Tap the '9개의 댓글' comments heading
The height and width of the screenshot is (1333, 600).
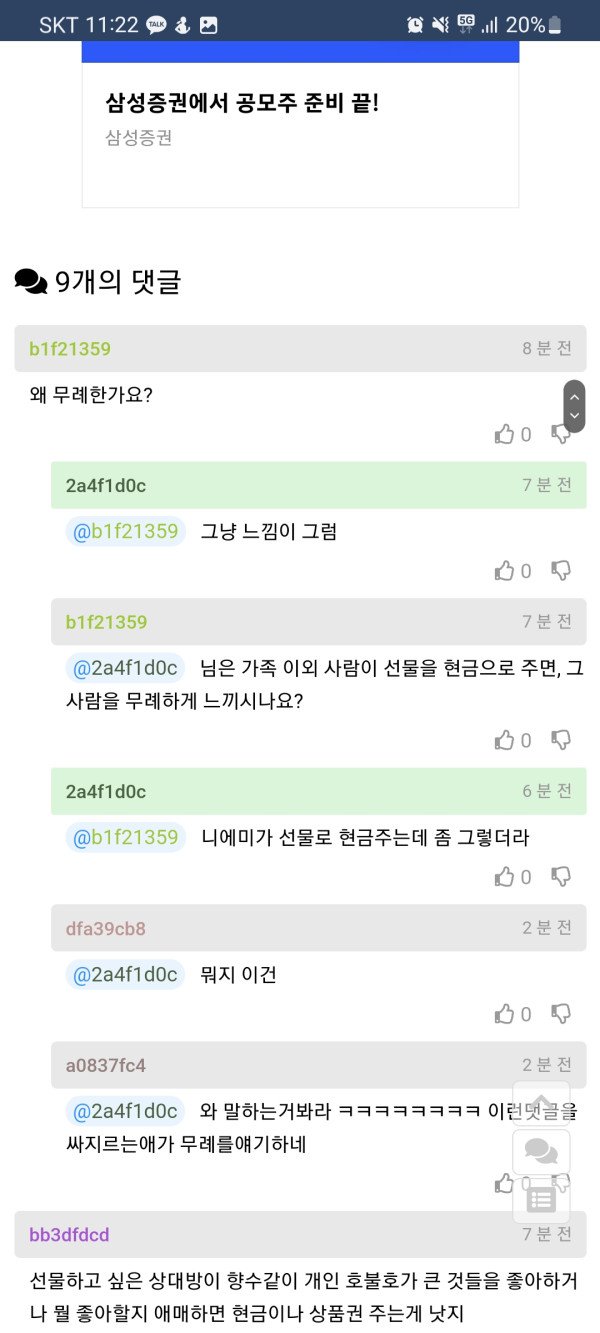click(x=118, y=282)
